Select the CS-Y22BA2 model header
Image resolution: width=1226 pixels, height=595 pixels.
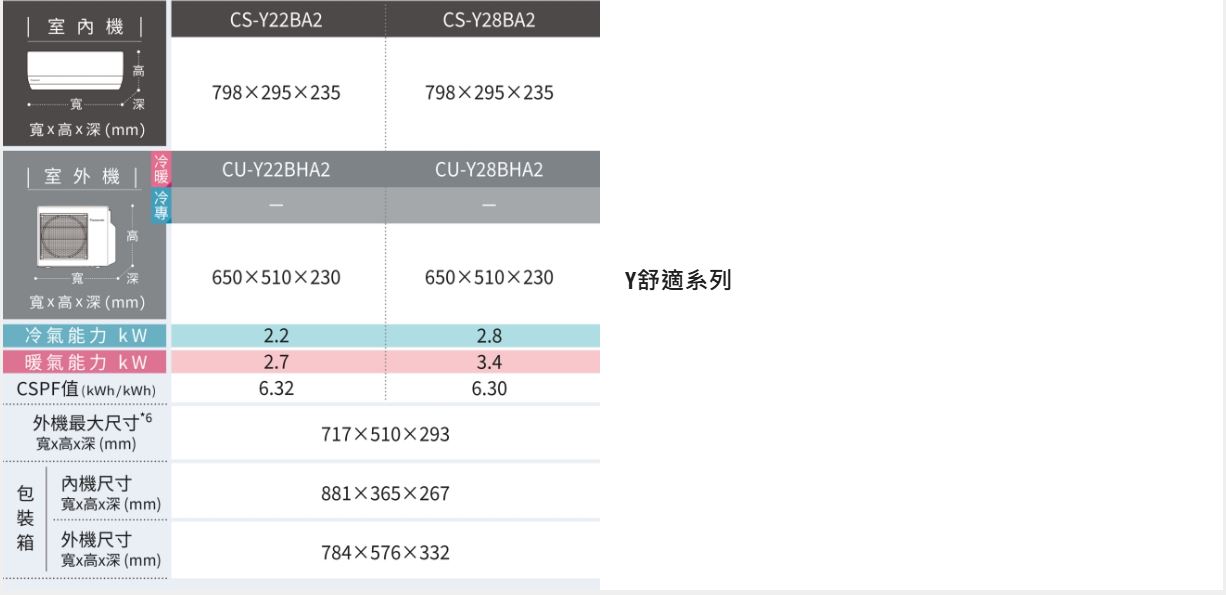(x=276, y=20)
